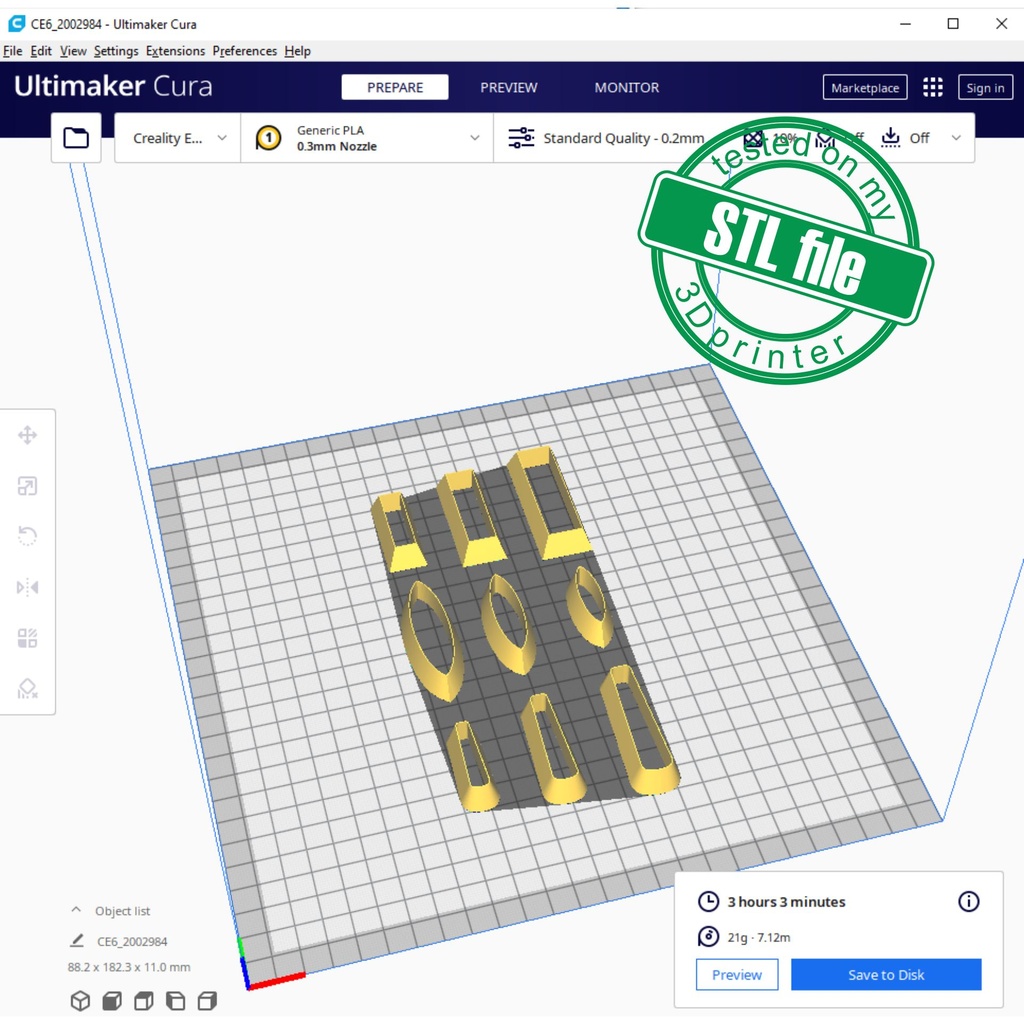The image size is (1024, 1024).
Task: Open the Extensions menu
Action: tap(175, 51)
